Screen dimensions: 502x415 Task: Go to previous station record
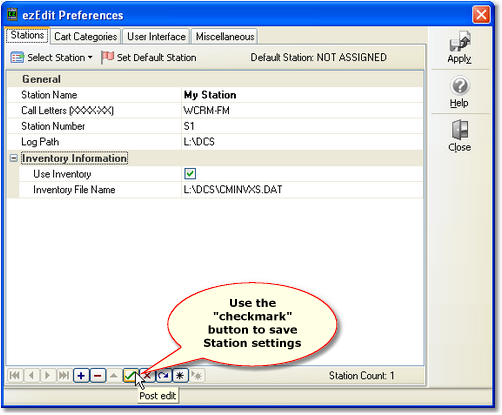click(31, 376)
